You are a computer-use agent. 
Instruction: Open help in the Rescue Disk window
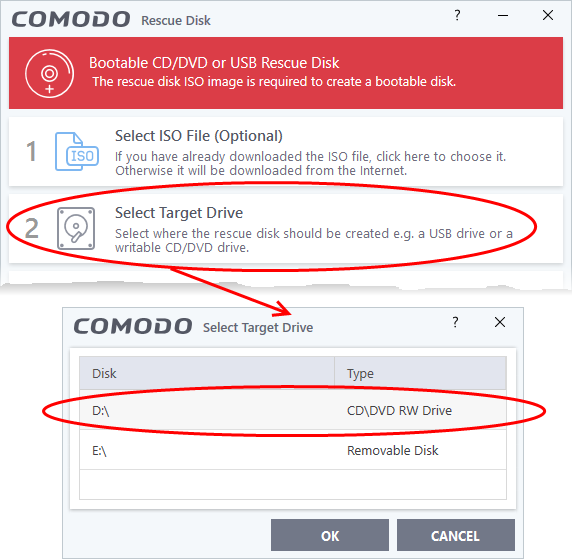pyautogui.click(x=457, y=15)
